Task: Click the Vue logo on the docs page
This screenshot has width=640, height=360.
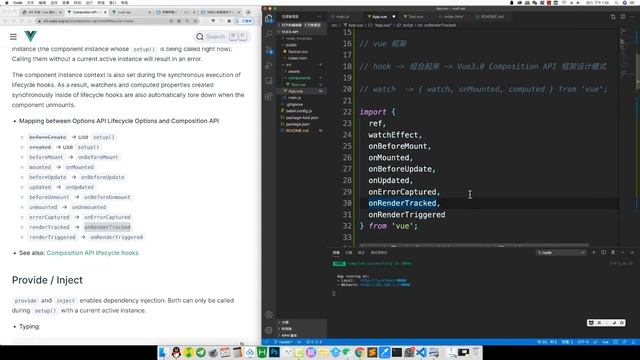Action: point(31,36)
